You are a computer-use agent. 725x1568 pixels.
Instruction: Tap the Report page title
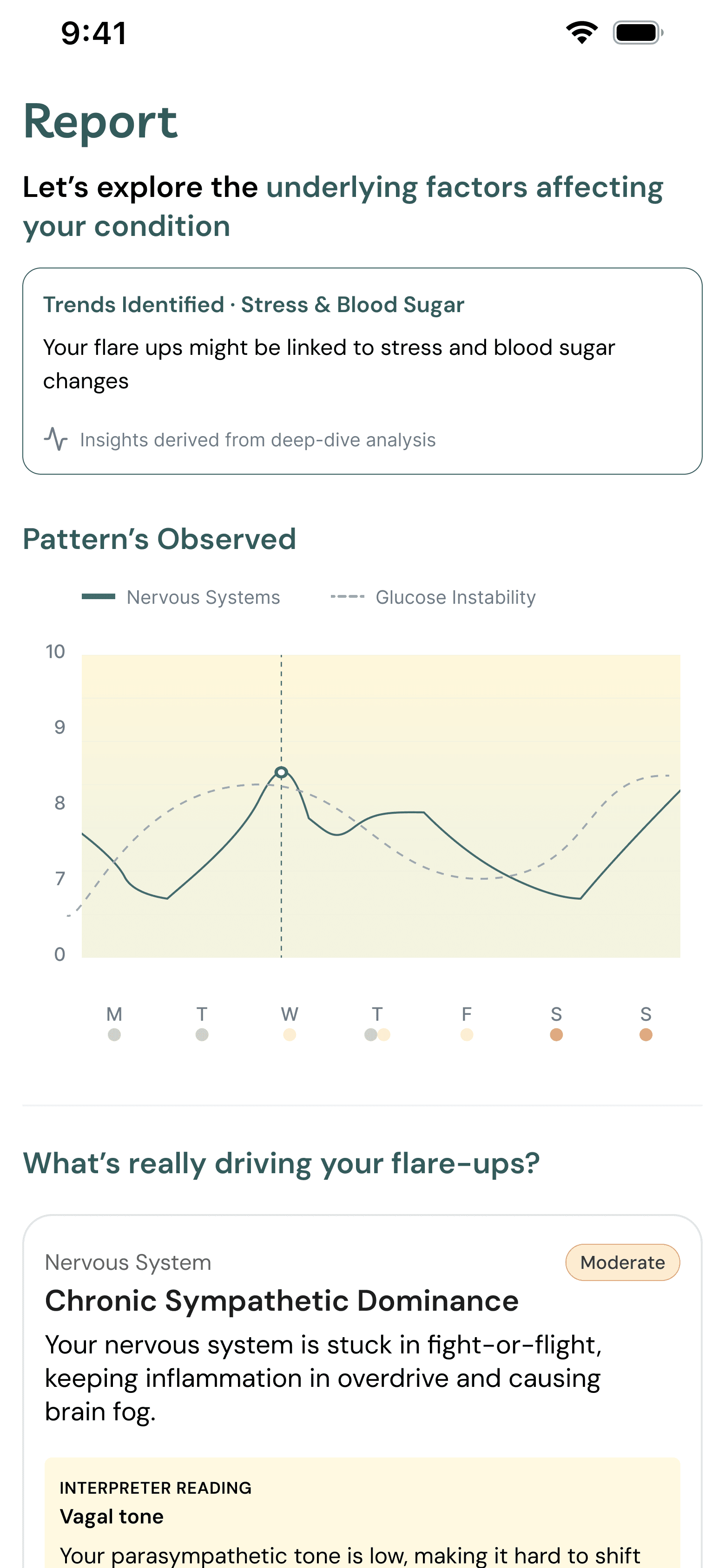click(100, 122)
